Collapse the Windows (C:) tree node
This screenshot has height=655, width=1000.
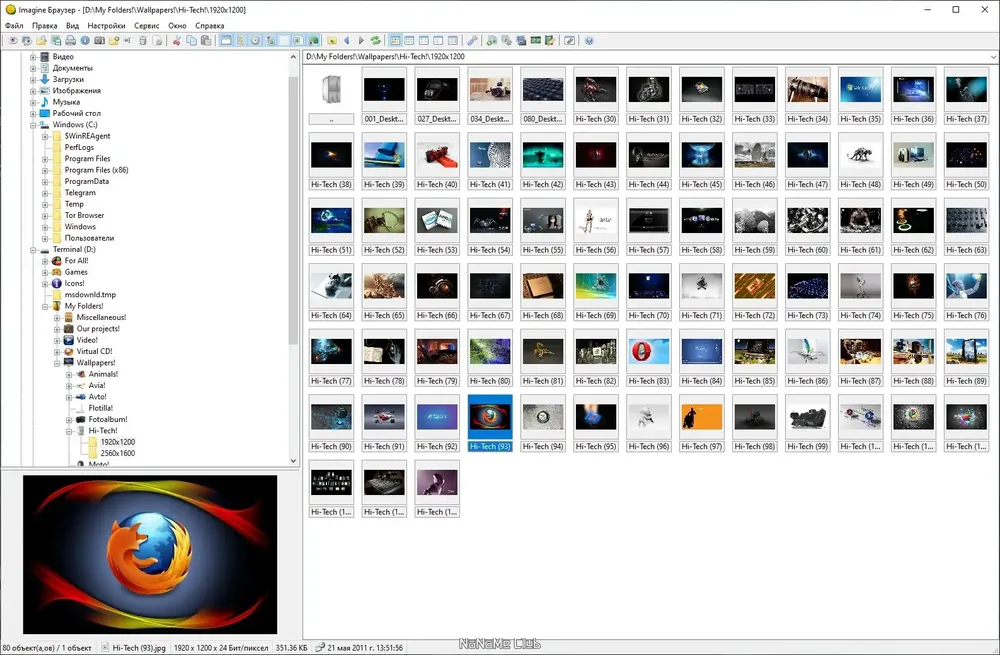[x=33, y=125]
